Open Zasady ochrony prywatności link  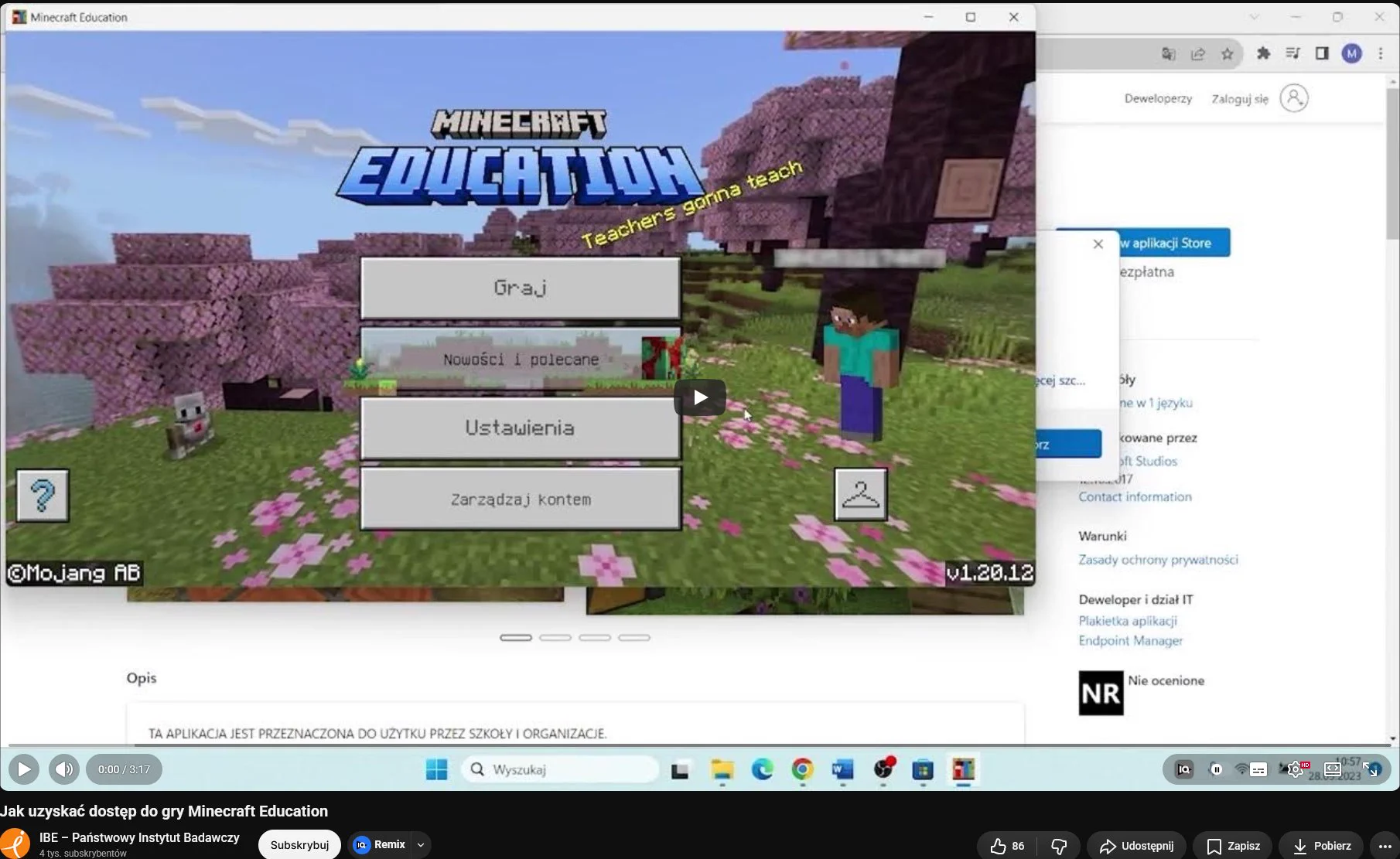[x=1158, y=560]
